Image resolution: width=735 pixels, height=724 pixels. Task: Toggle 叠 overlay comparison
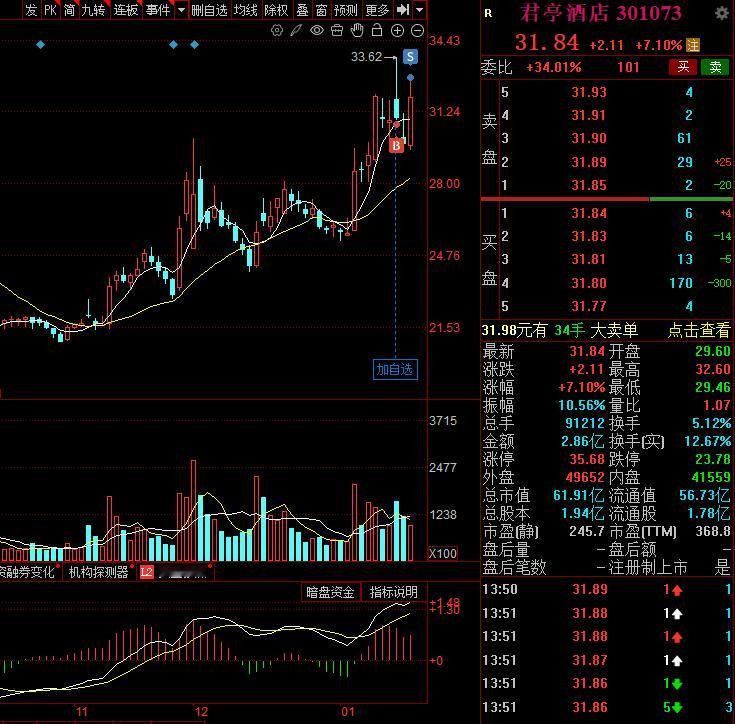click(x=303, y=9)
